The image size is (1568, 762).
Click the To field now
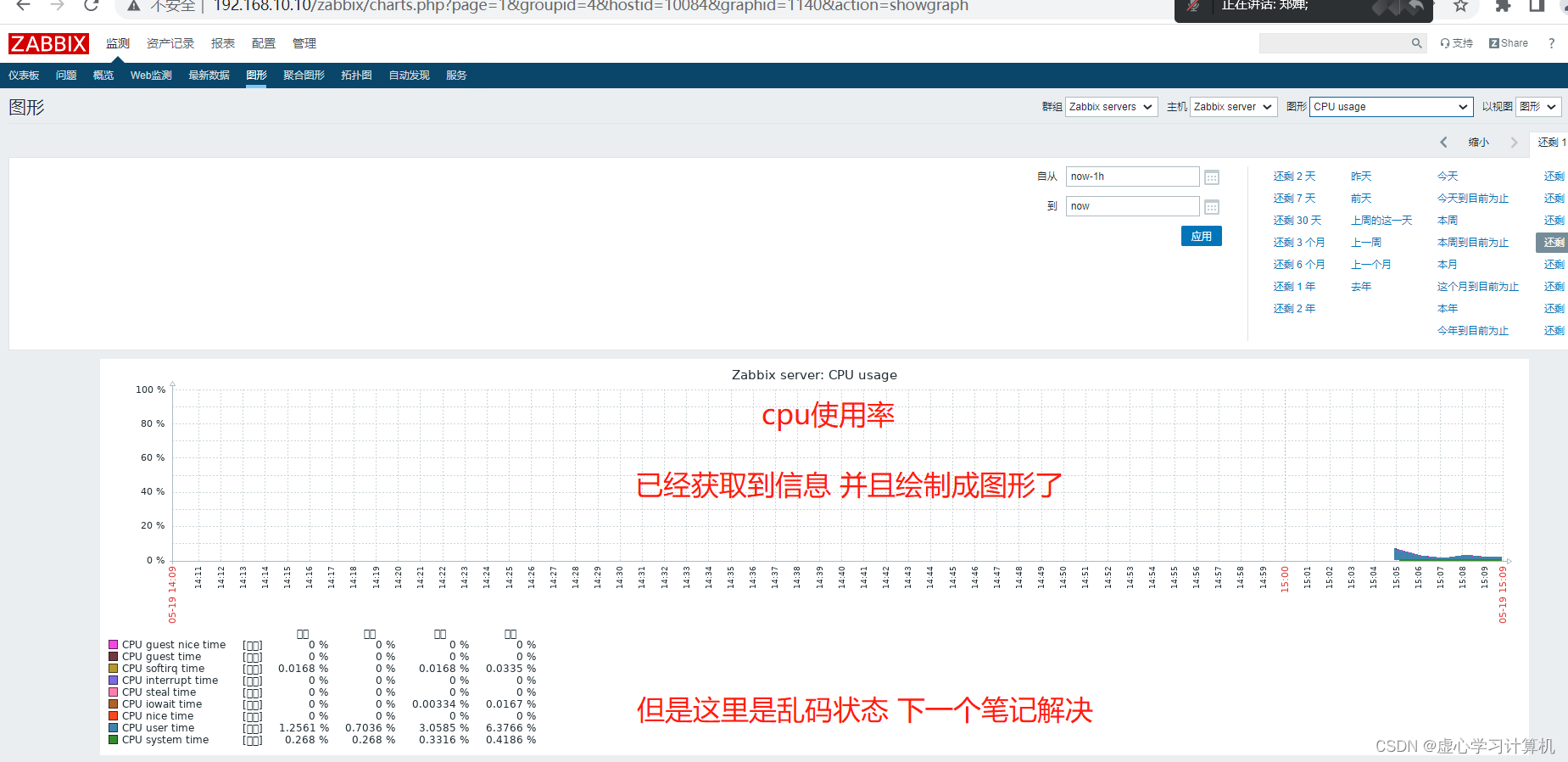(1132, 206)
